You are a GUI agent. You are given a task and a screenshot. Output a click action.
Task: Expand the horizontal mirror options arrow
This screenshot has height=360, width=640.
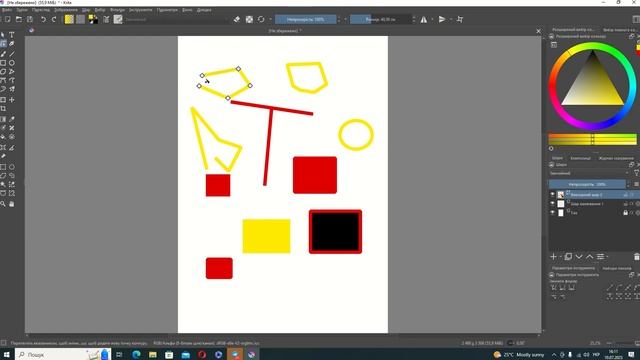click(432, 19)
